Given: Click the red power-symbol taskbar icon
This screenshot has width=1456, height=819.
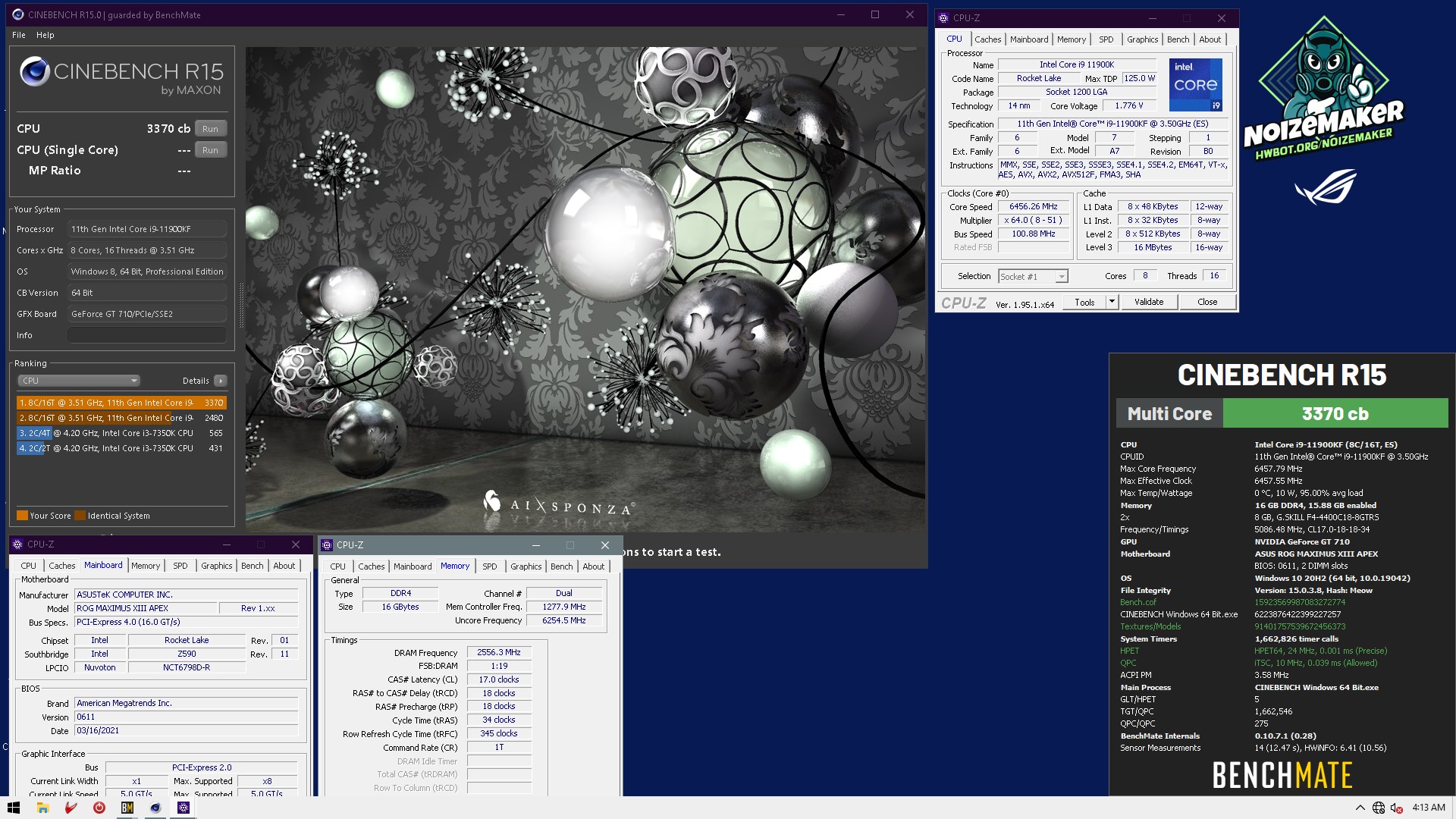Looking at the screenshot, I should tap(99, 808).
